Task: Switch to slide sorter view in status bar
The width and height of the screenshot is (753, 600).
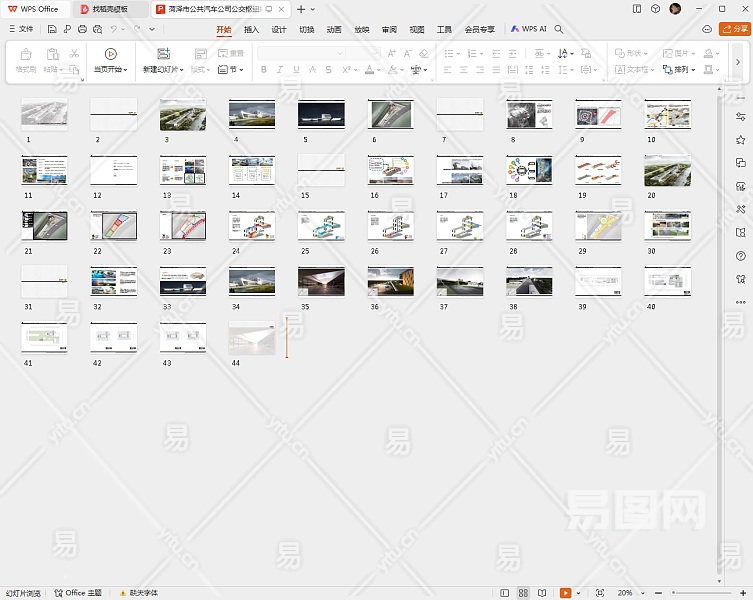Action: (523, 593)
